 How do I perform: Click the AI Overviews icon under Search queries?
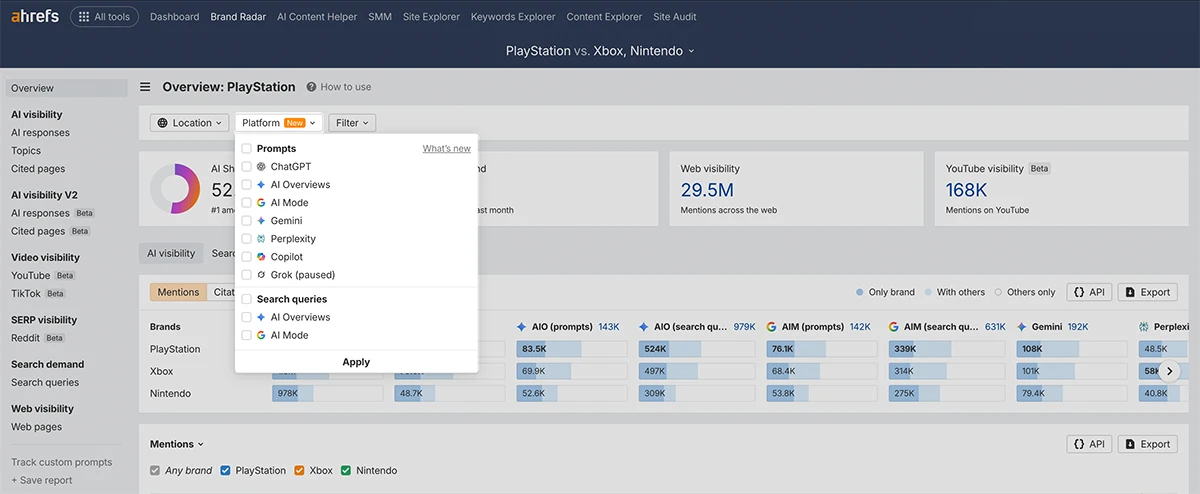coord(261,317)
